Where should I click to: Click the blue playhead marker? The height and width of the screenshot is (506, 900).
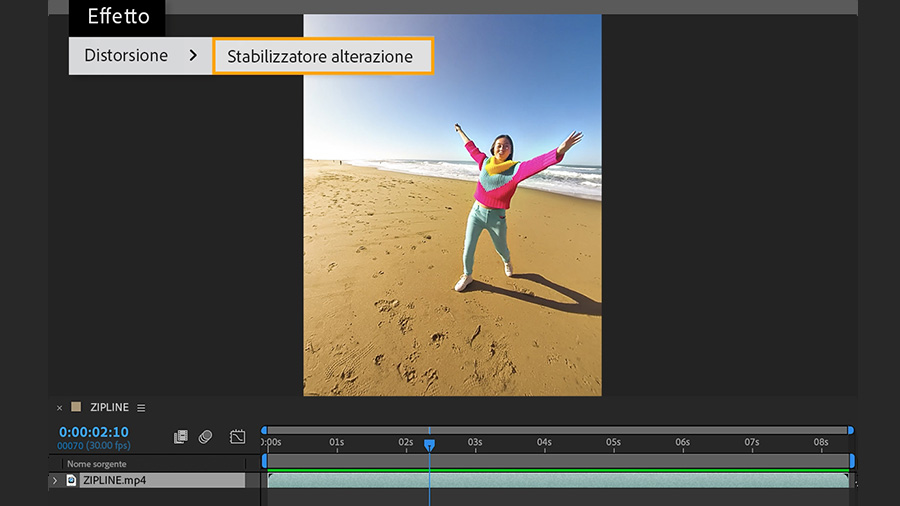[429, 444]
